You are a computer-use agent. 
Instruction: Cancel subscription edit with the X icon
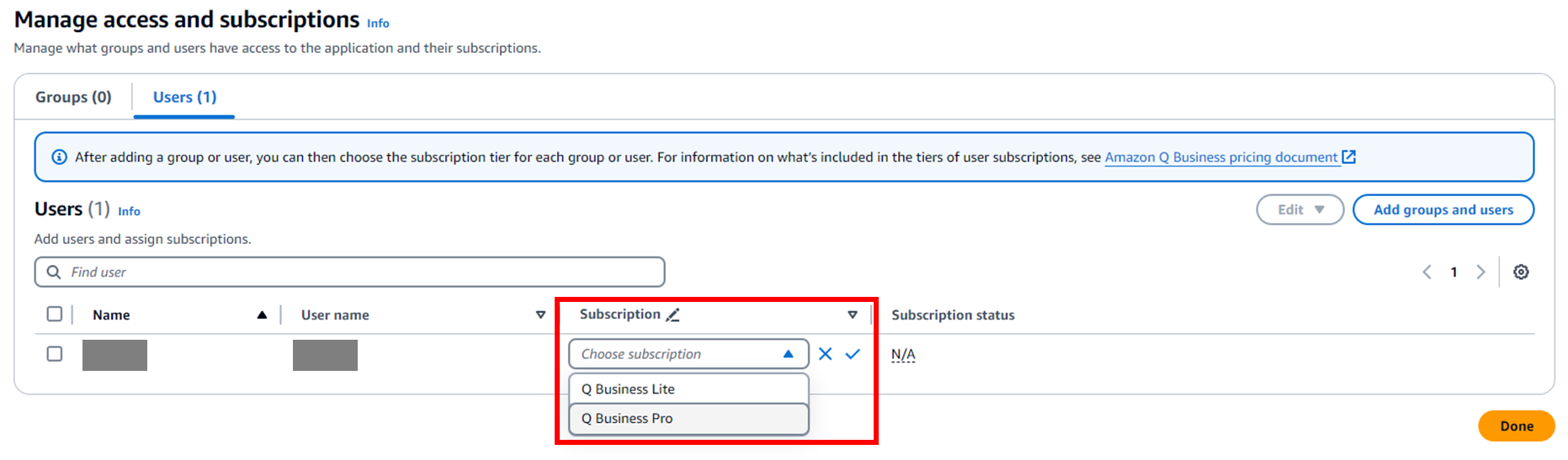click(x=825, y=354)
